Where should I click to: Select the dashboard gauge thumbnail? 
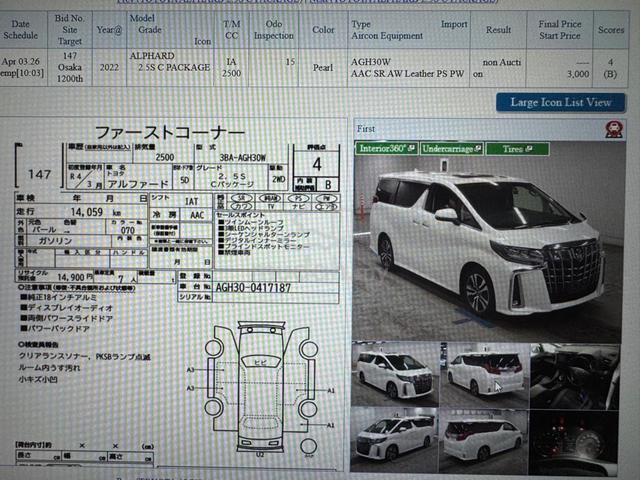coord(573,442)
